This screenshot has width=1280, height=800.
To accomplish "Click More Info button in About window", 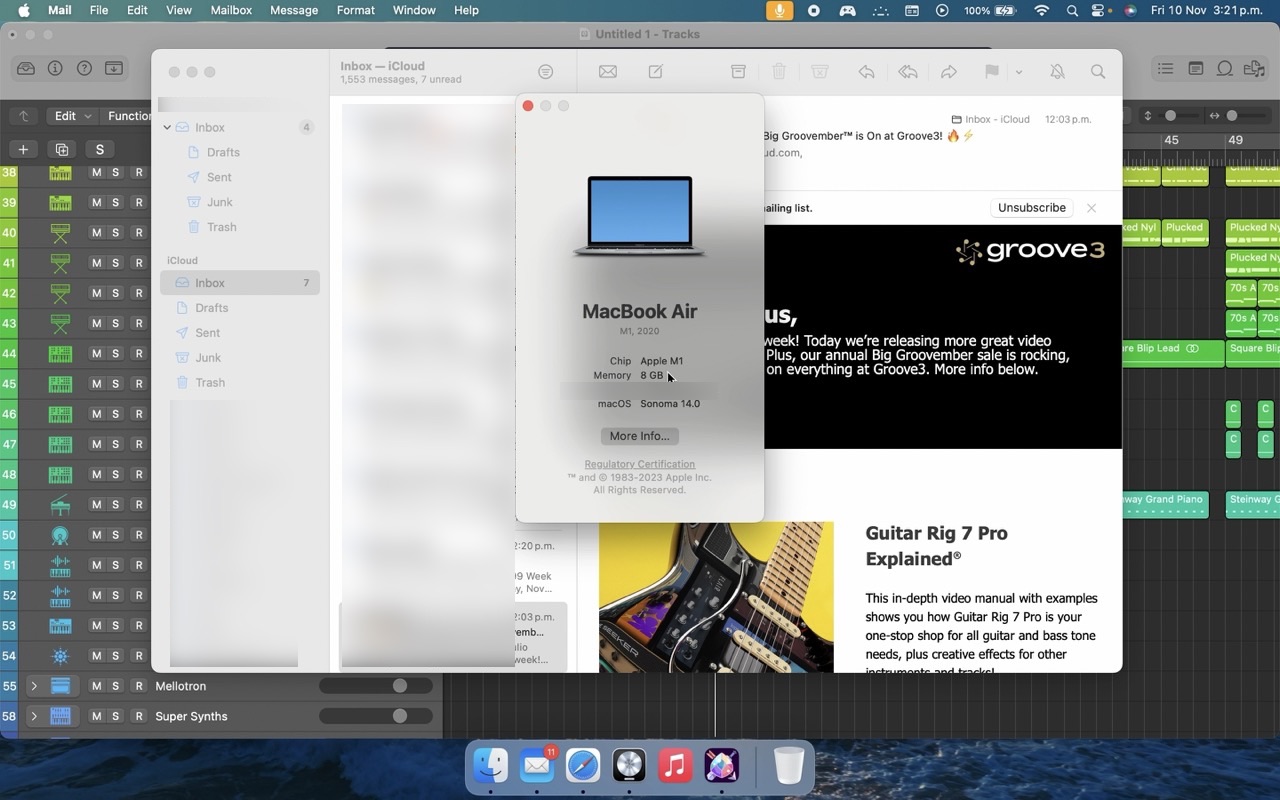I will pyautogui.click(x=639, y=436).
